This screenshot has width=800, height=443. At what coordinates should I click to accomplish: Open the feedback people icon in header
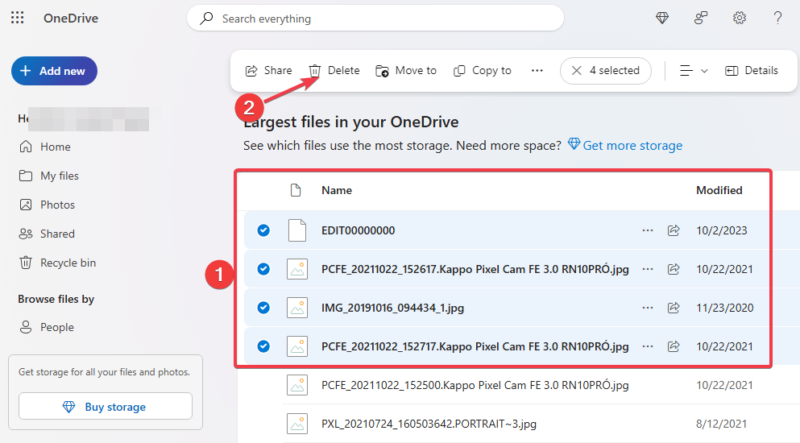pyautogui.click(x=701, y=18)
